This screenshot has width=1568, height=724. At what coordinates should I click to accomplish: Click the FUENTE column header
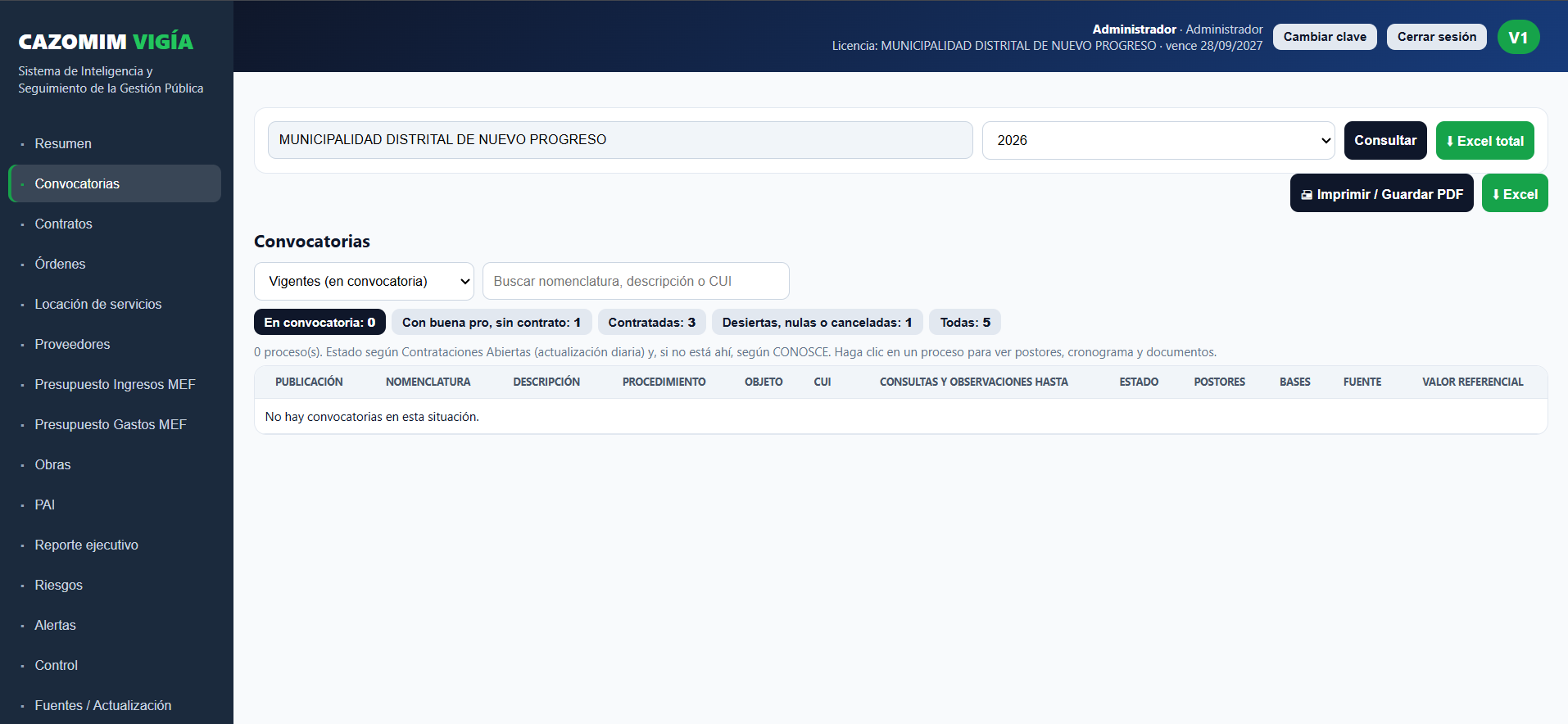[x=1362, y=382]
